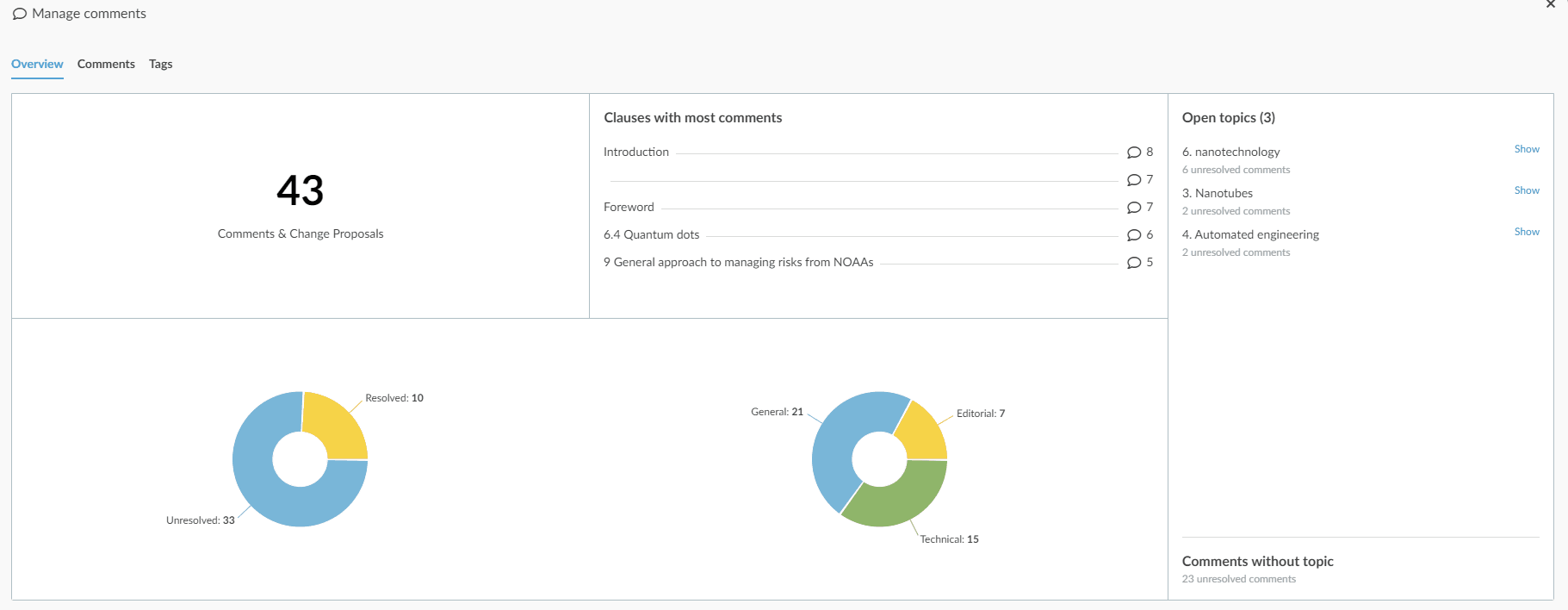The width and height of the screenshot is (1568, 610).
Task: Click the speech bubble icon beside Manage comments
Action: pos(19,14)
